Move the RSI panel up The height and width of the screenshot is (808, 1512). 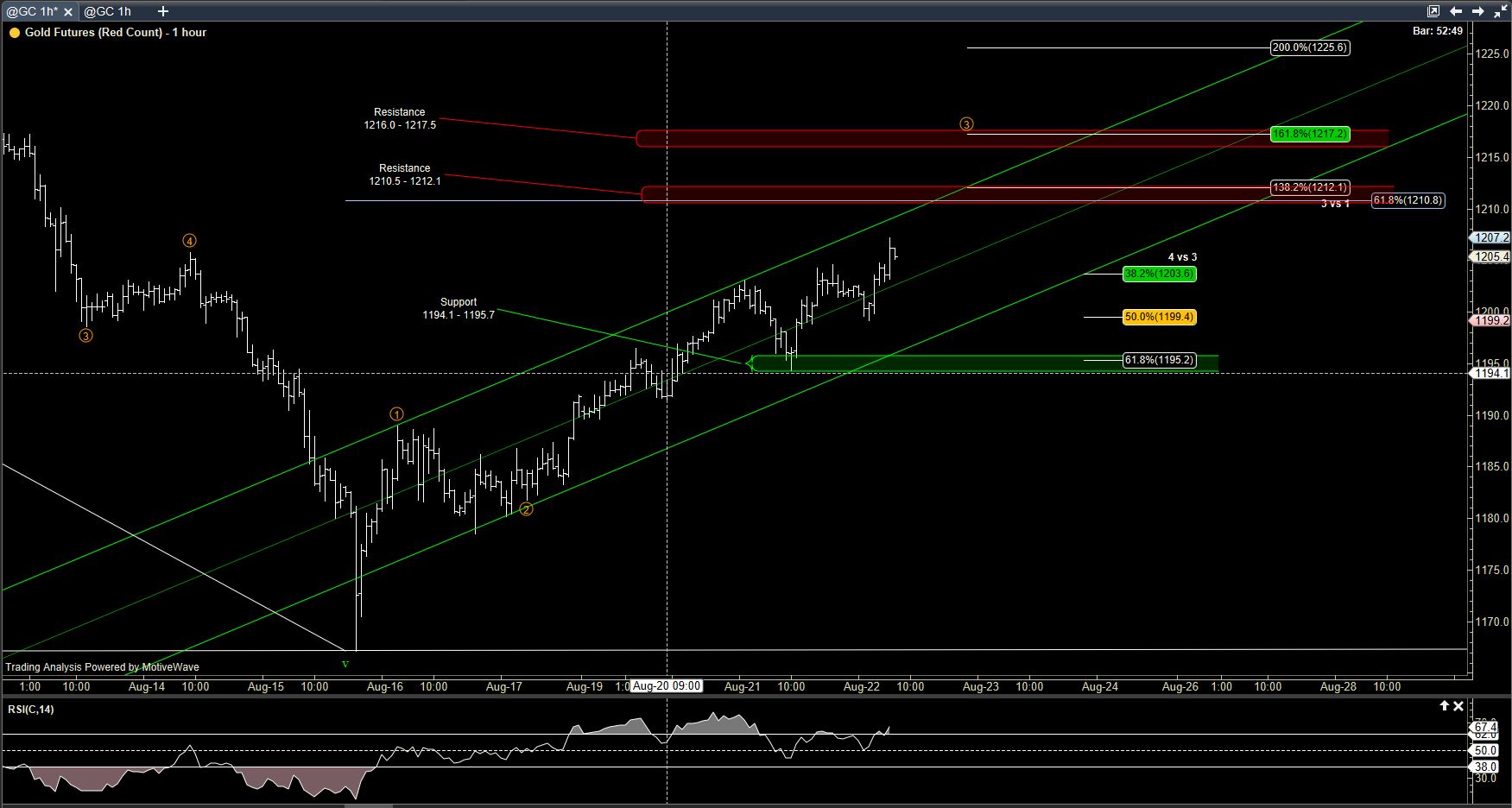tap(1444, 706)
